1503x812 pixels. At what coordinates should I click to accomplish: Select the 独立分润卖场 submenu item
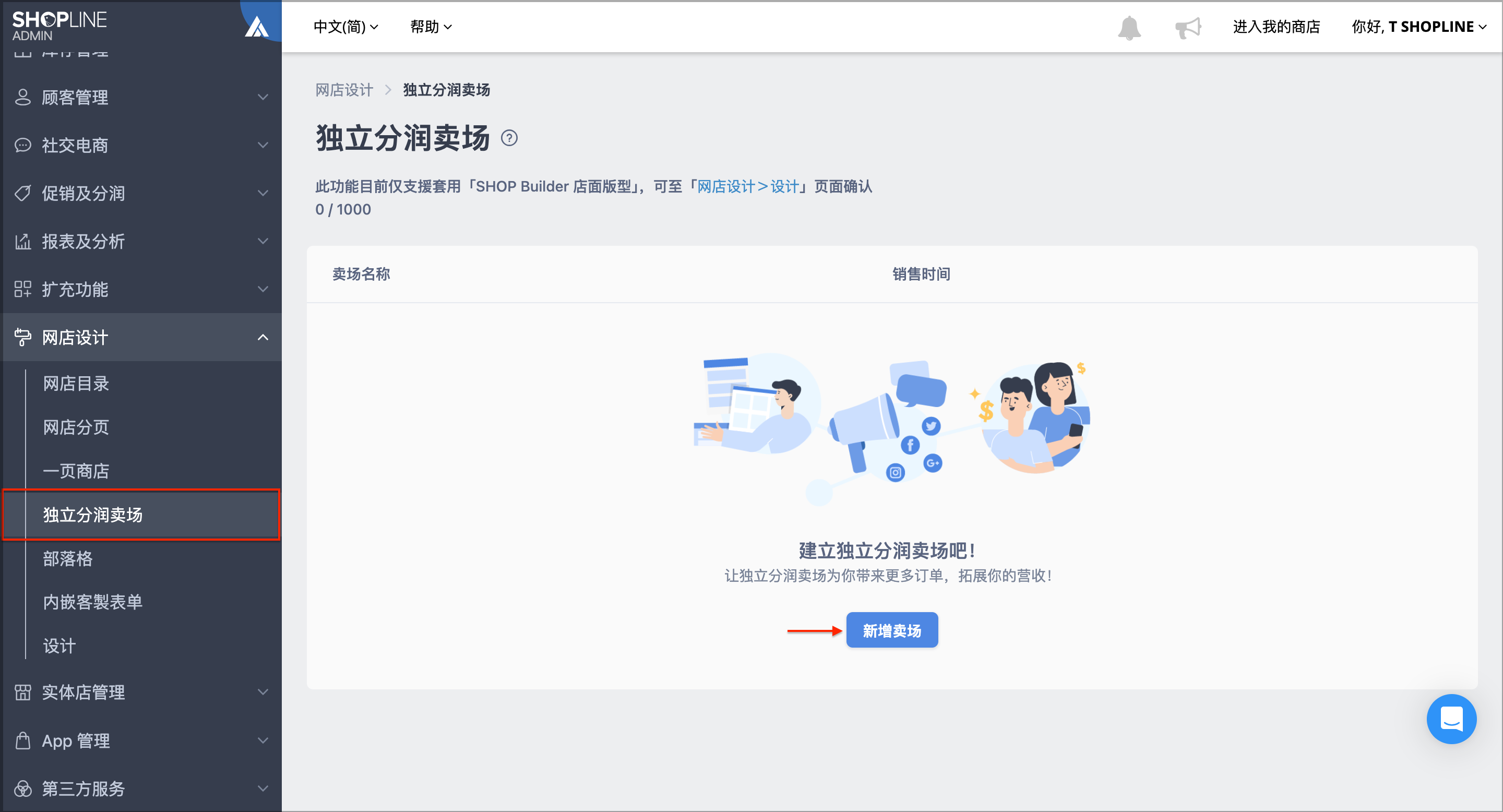(142, 515)
